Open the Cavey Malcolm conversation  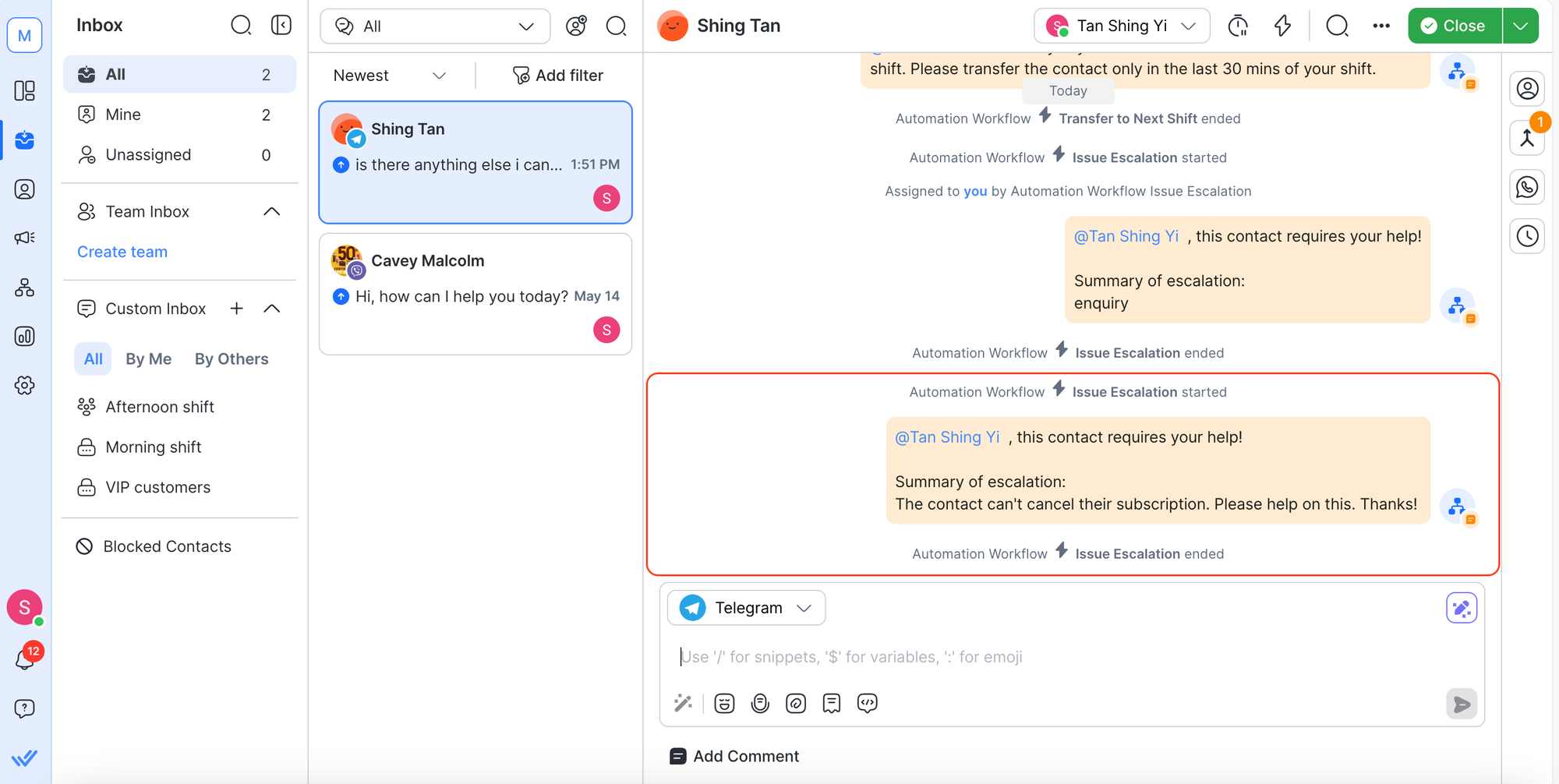[x=475, y=294]
